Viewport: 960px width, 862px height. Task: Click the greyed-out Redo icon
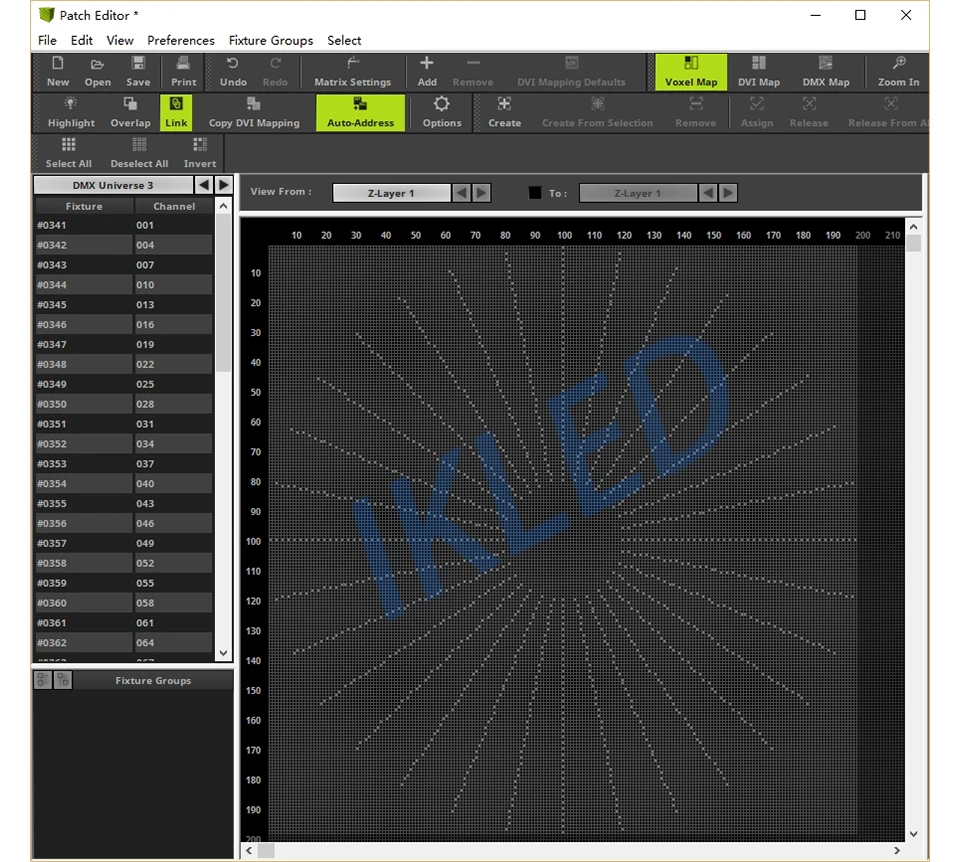coord(275,72)
